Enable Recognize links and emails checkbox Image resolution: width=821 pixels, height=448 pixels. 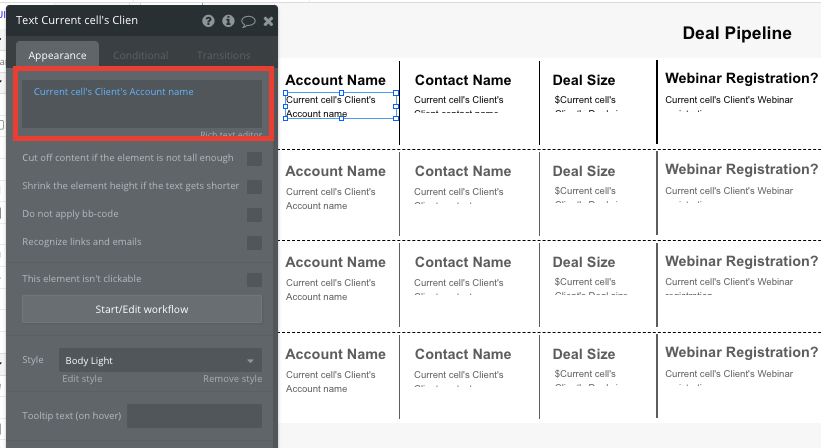click(254, 243)
